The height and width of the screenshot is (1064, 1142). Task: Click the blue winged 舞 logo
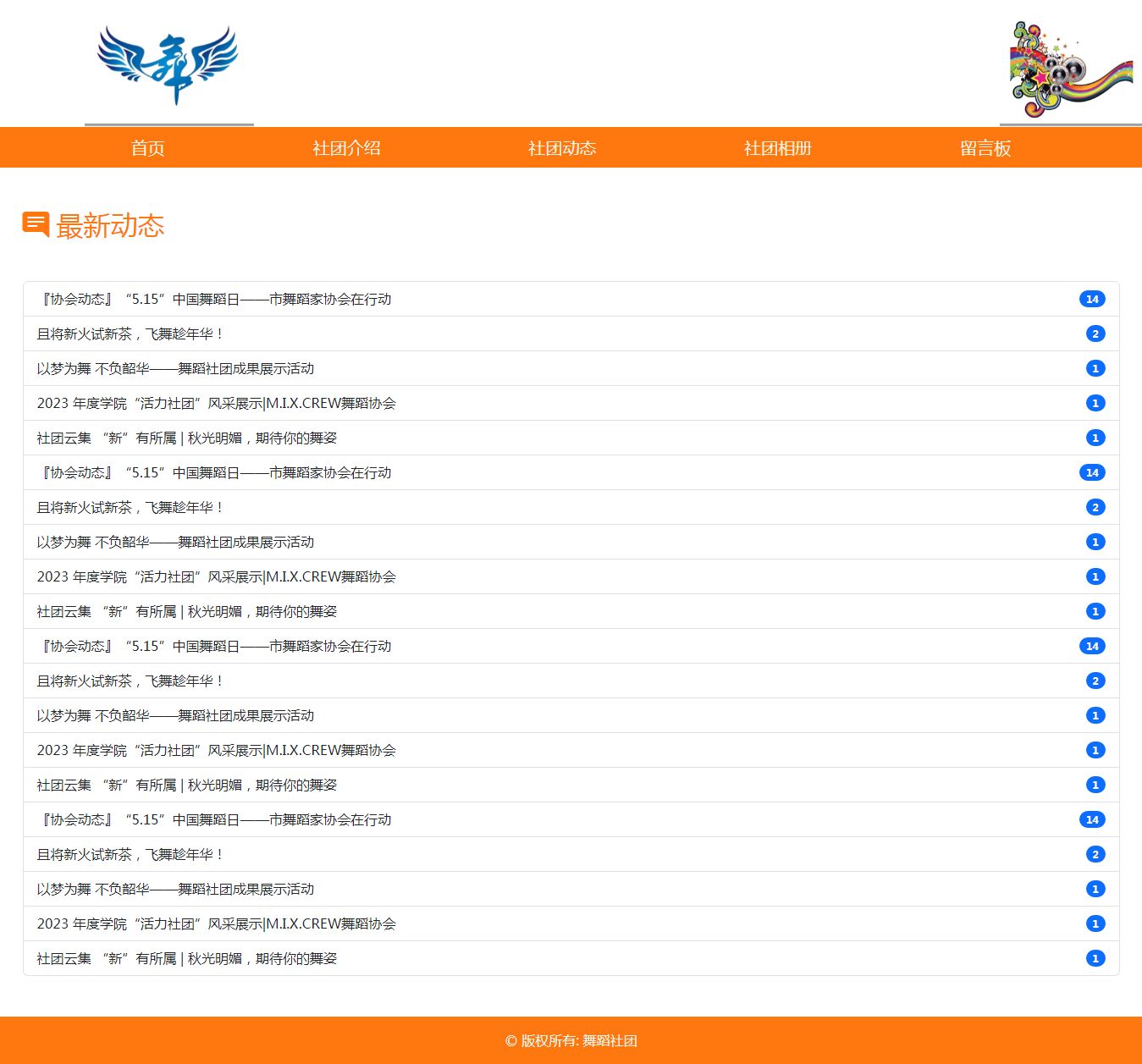pyautogui.click(x=168, y=65)
